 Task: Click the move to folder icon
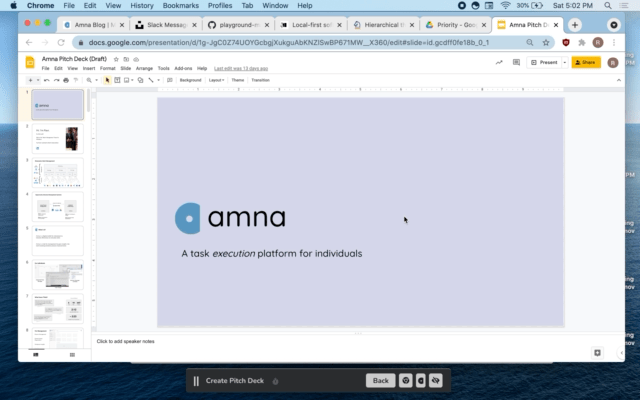tap(126, 59)
